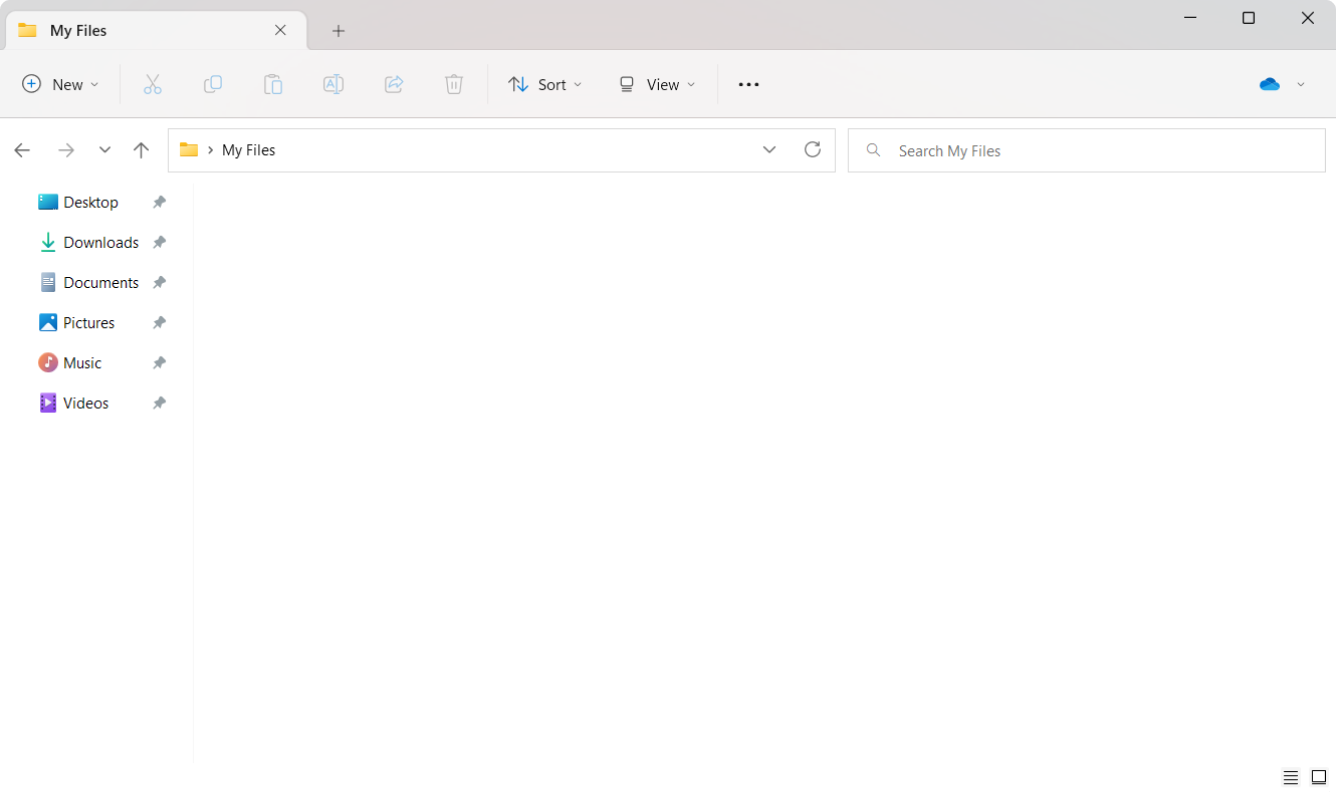Switch to details list view
The width and height of the screenshot is (1336, 792).
click(1291, 777)
